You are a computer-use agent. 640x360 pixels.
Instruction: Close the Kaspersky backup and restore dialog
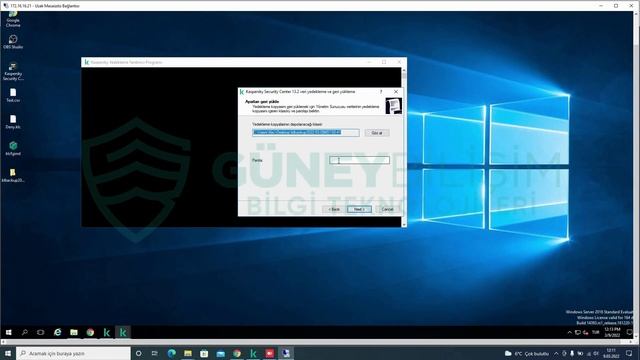click(x=396, y=92)
